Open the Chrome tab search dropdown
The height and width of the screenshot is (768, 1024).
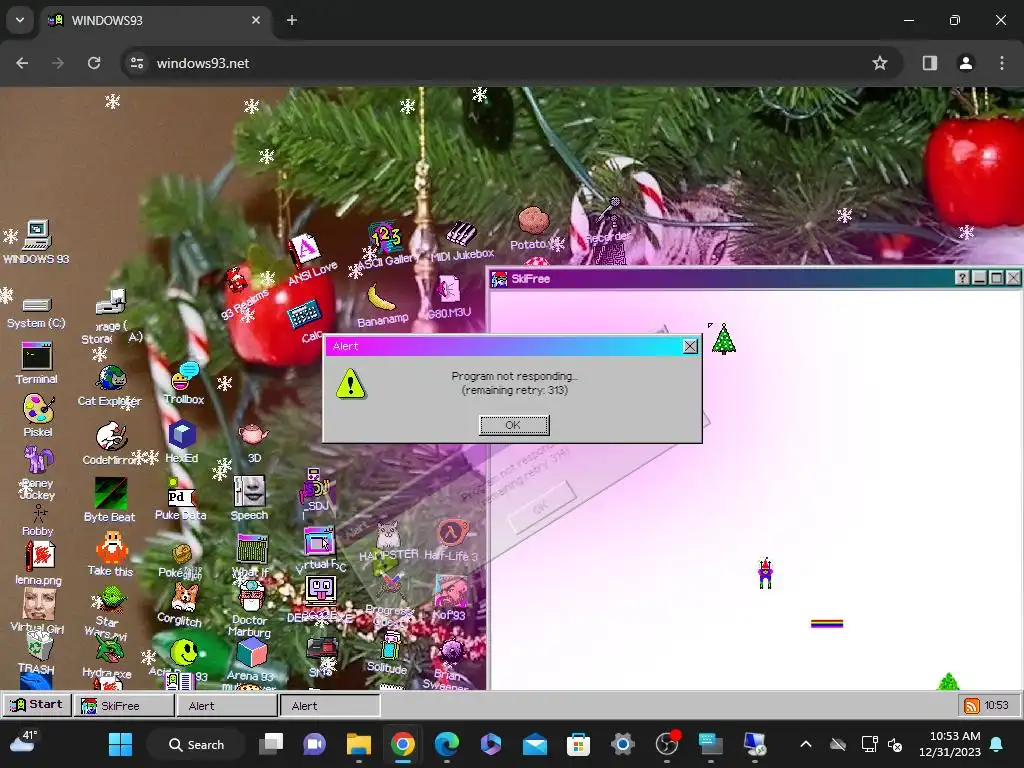click(x=20, y=20)
